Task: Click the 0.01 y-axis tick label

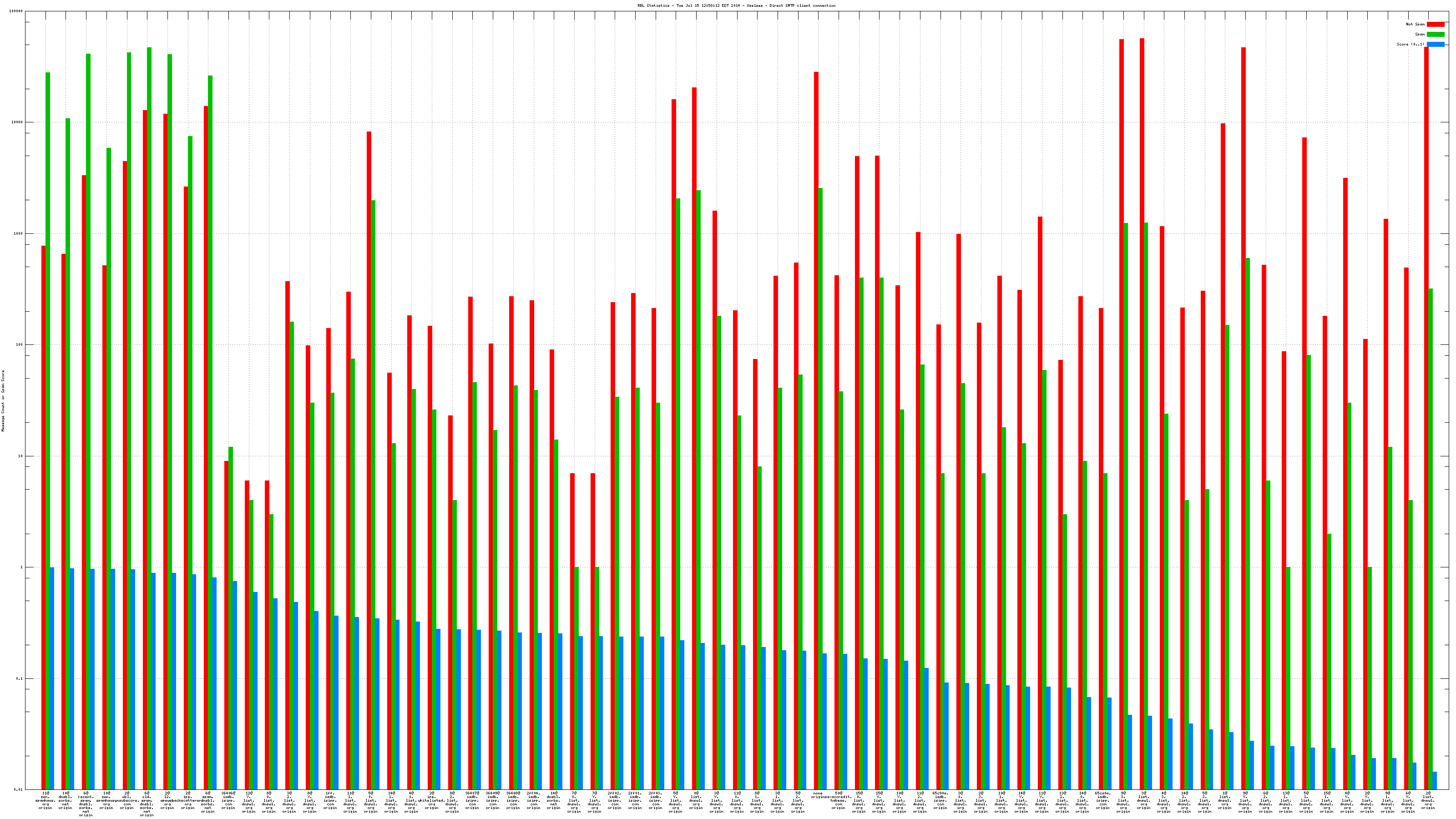Action: pos(19,789)
